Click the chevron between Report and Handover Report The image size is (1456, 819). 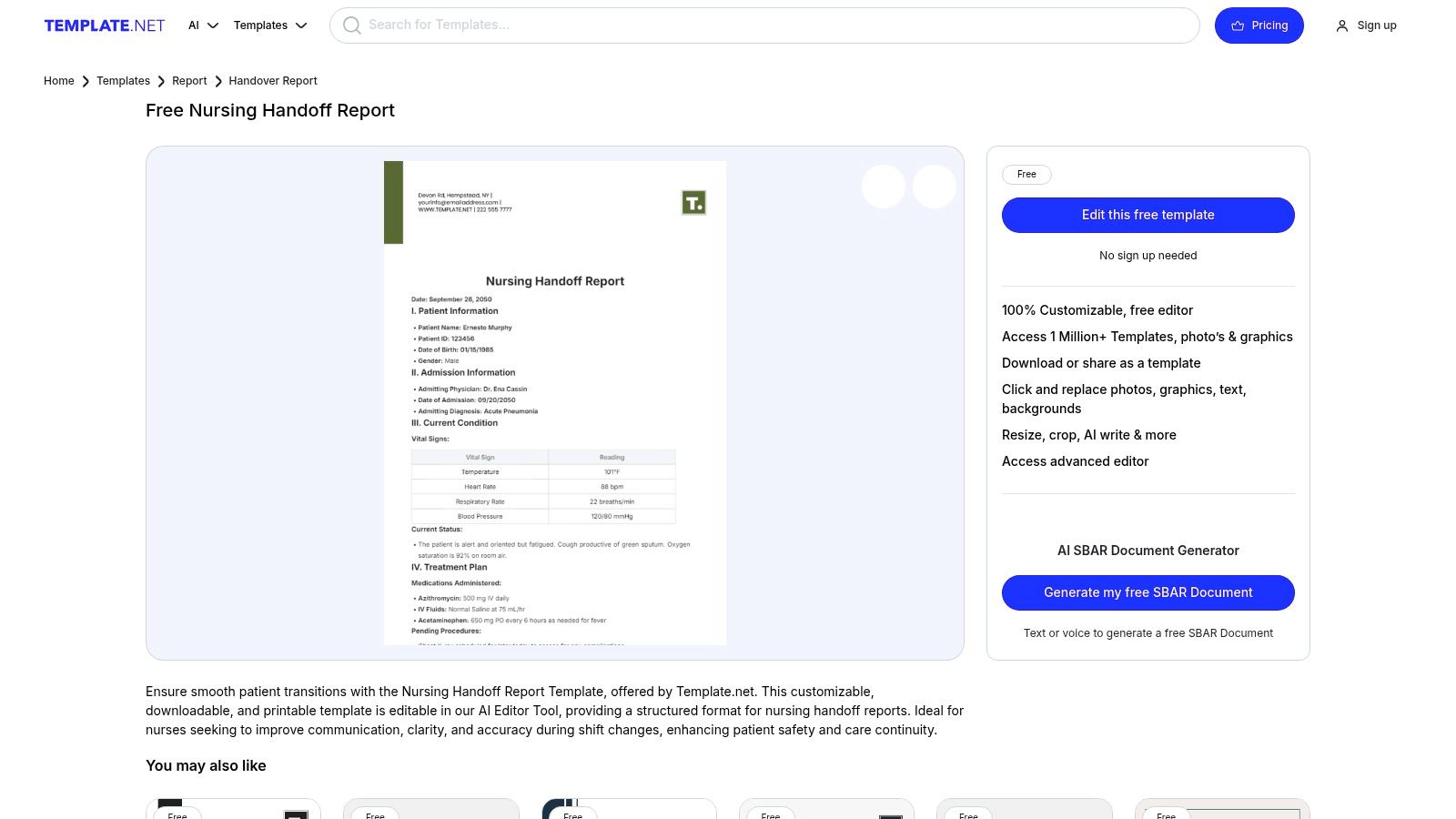(x=218, y=81)
